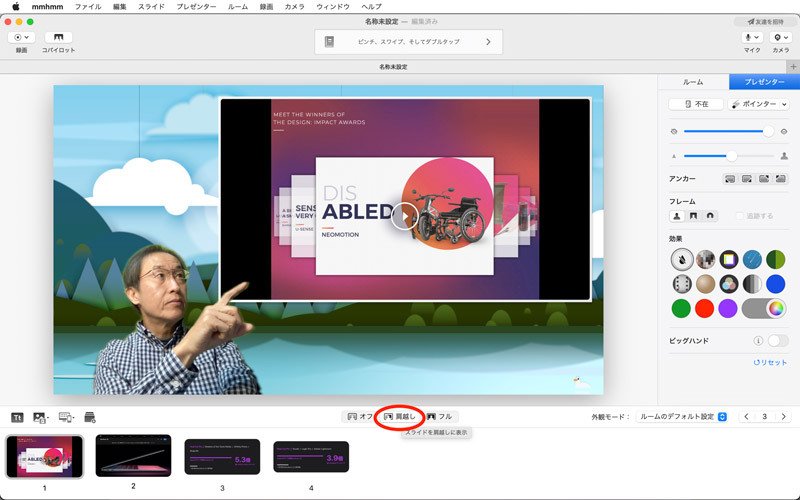Select the first anchor position icon
This screenshot has height=500, width=800.
(x=730, y=179)
